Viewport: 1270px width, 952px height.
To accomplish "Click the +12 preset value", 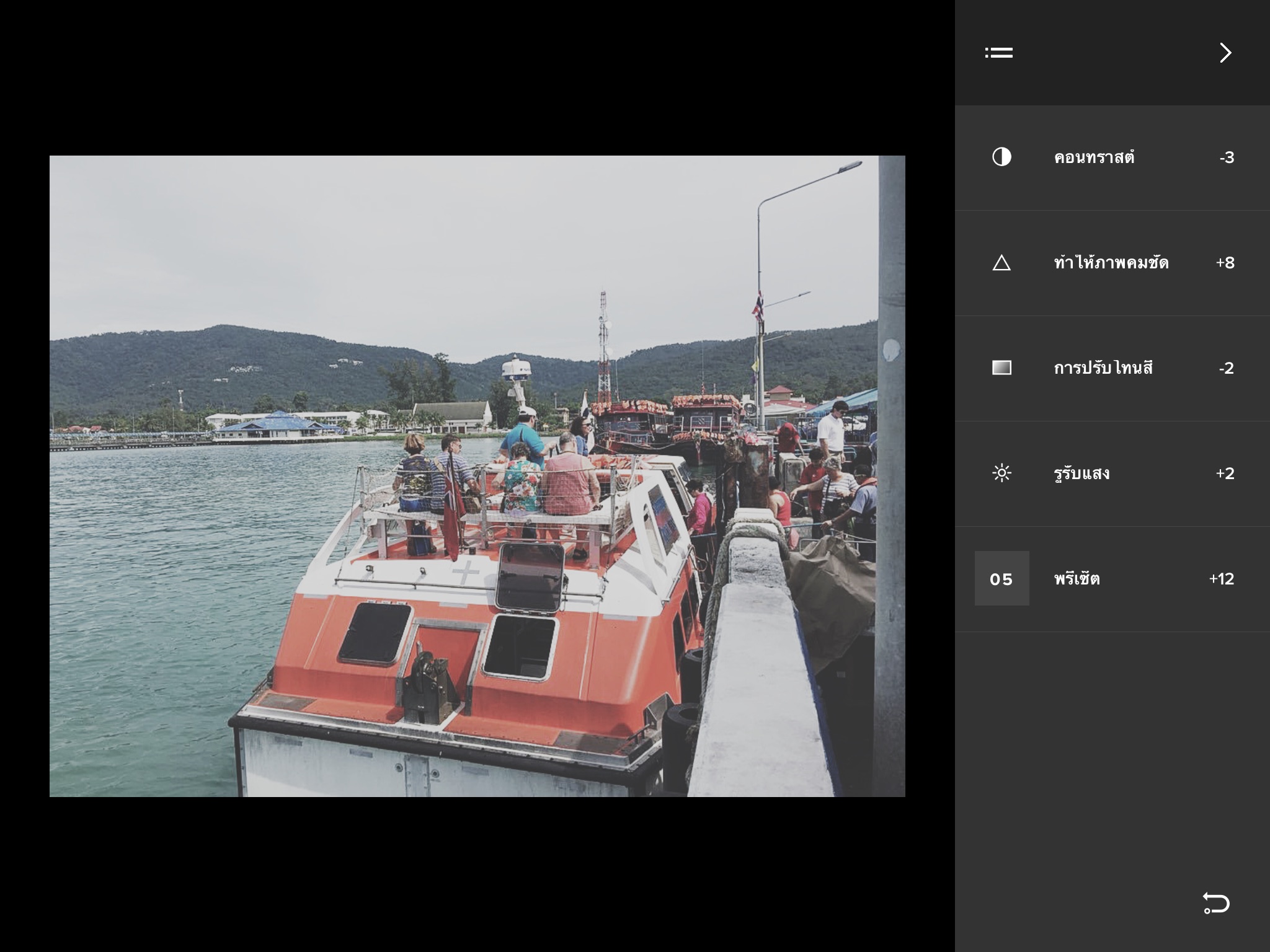I will [1222, 579].
